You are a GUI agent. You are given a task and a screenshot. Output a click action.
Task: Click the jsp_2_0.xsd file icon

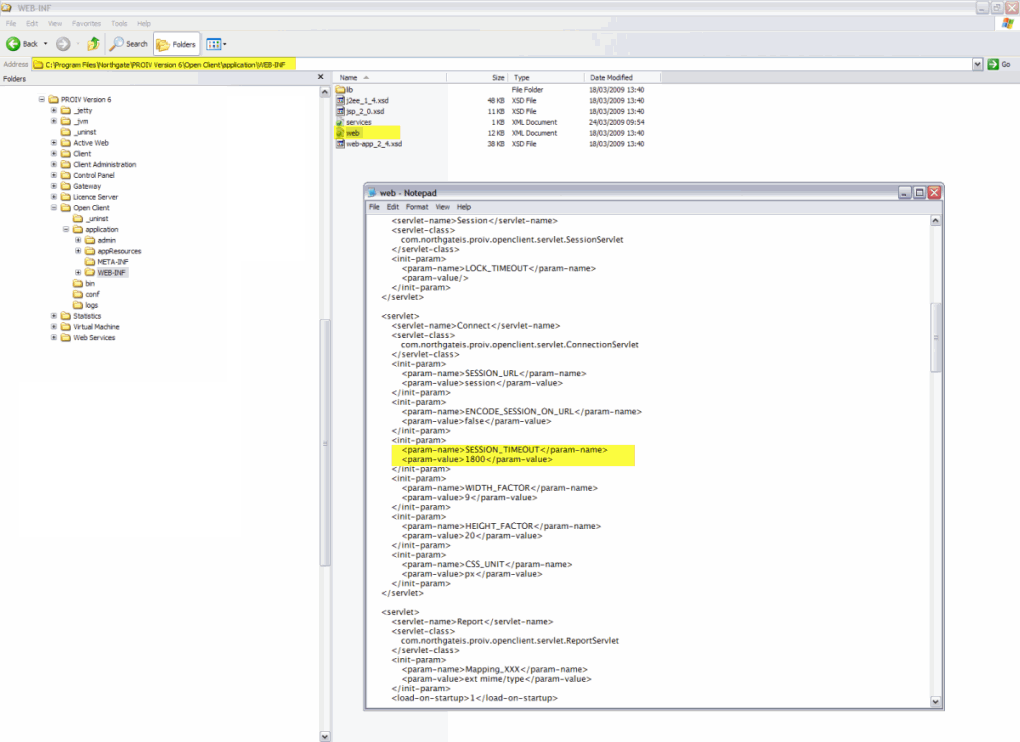coord(340,111)
